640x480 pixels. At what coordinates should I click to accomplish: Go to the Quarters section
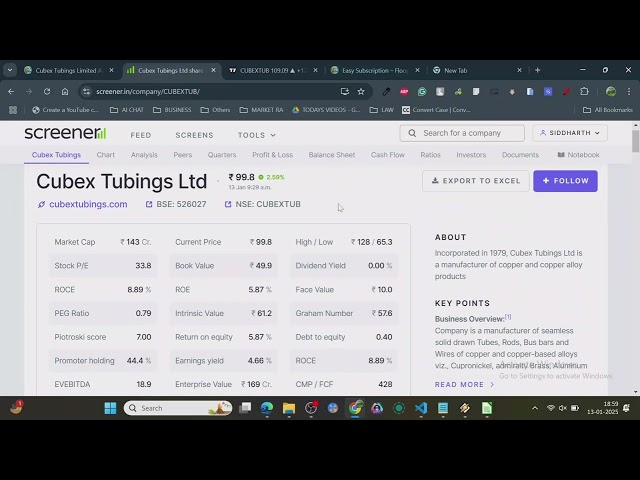click(x=222, y=155)
